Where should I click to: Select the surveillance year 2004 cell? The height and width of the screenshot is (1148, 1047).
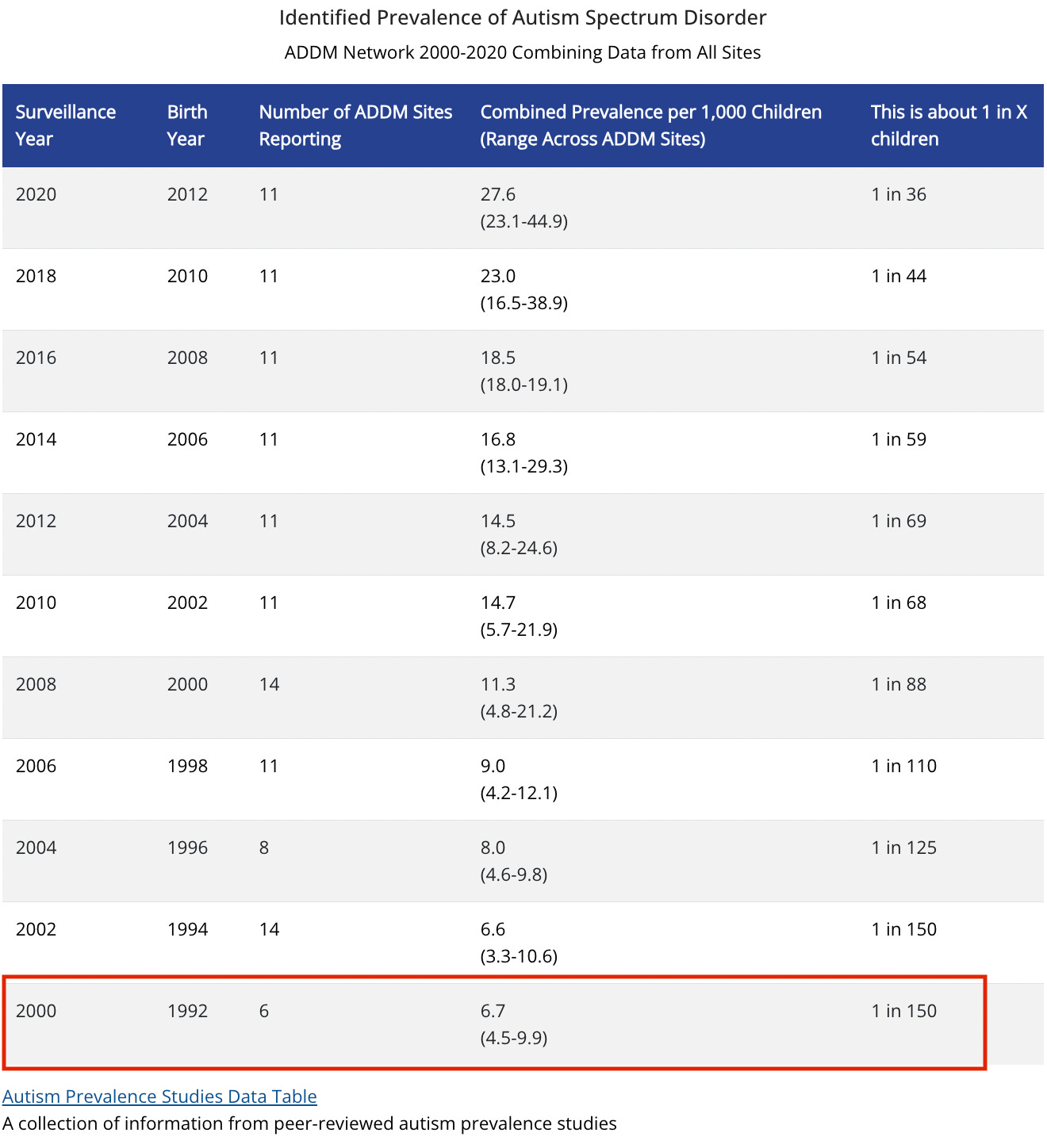click(x=36, y=848)
